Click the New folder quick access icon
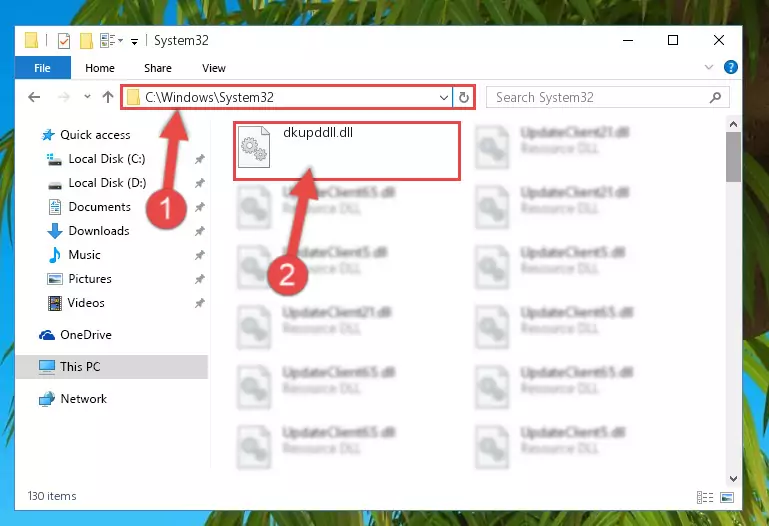Image resolution: width=769 pixels, height=526 pixels. (x=86, y=41)
